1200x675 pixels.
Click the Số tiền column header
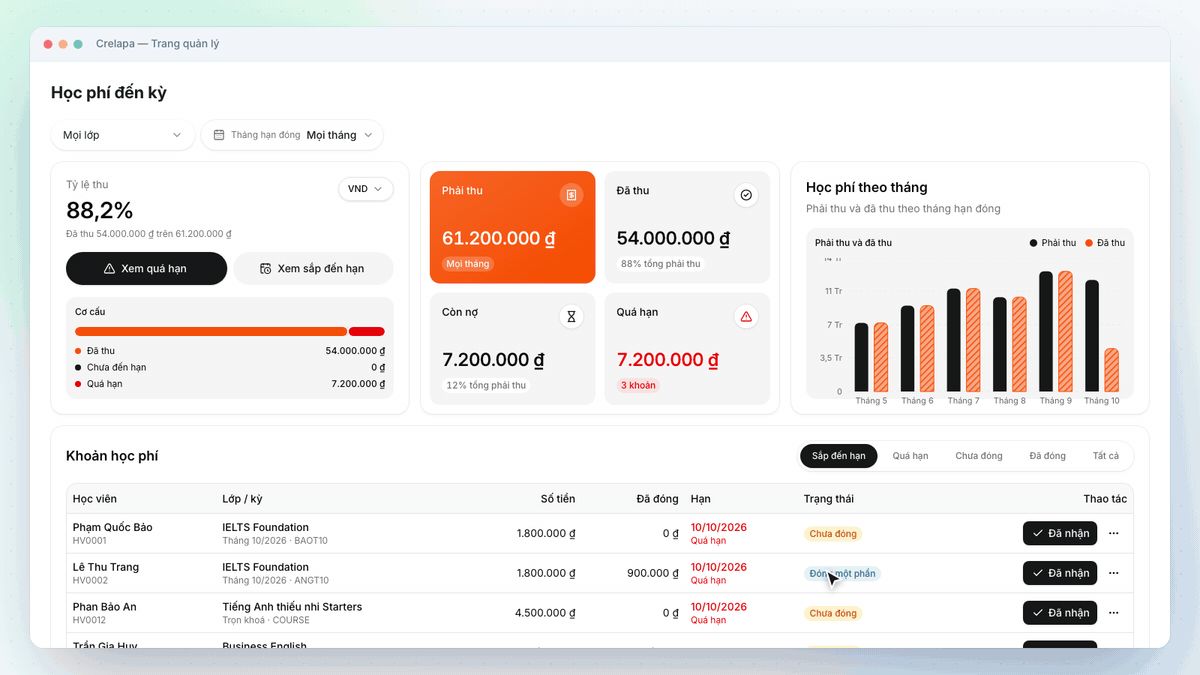point(558,499)
